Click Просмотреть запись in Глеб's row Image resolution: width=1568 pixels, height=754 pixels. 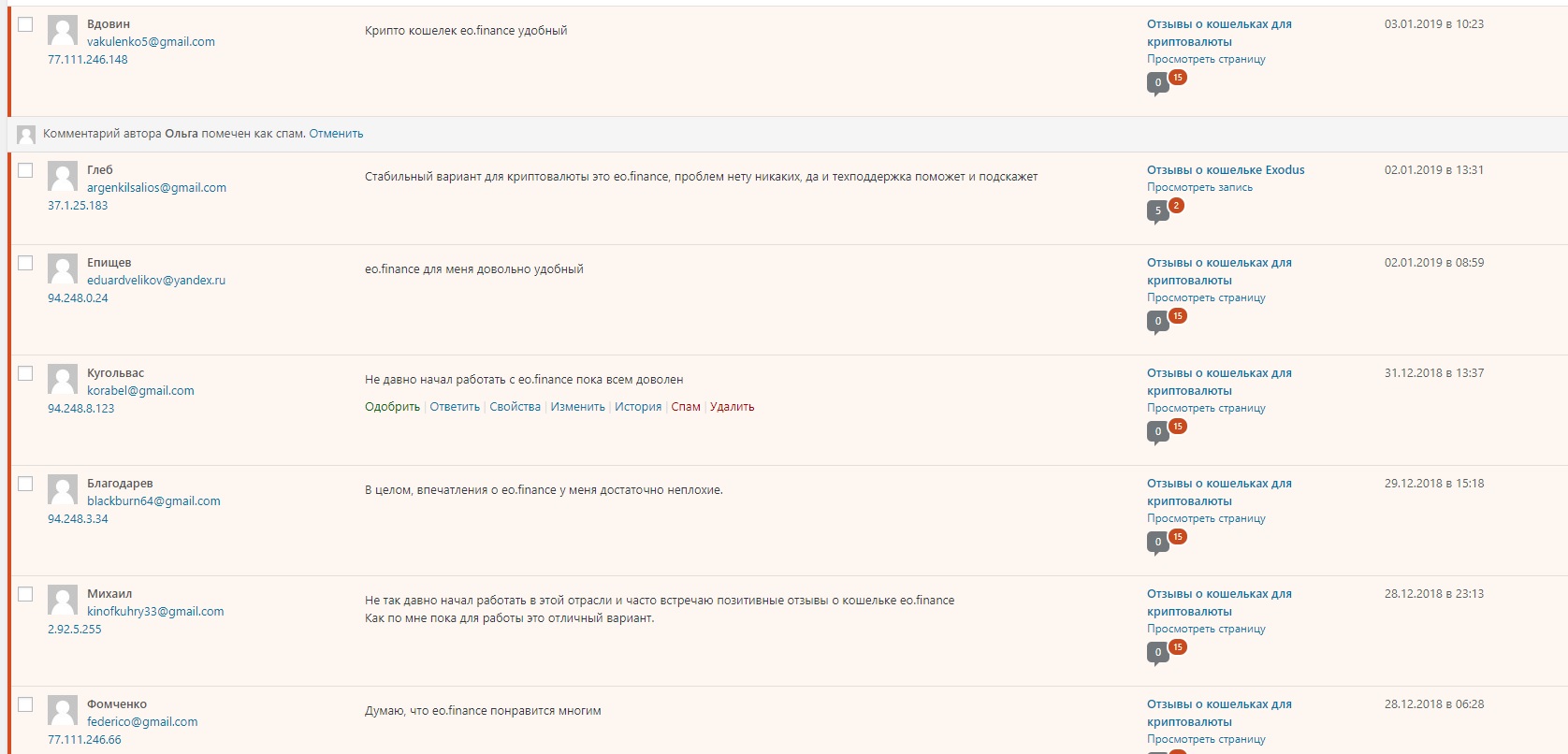[x=1199, y=187]
